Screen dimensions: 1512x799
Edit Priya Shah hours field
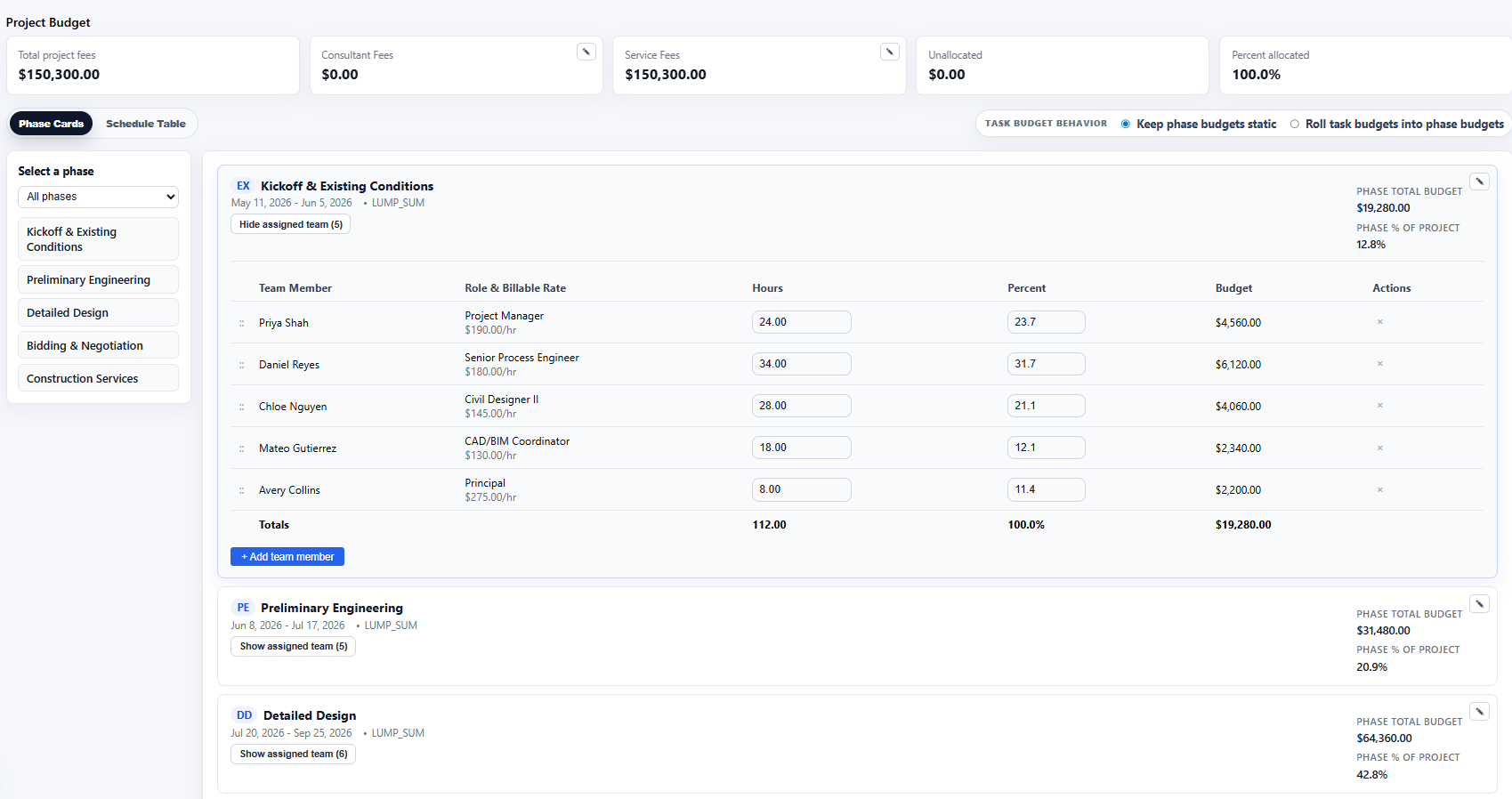tap(802, 322)
